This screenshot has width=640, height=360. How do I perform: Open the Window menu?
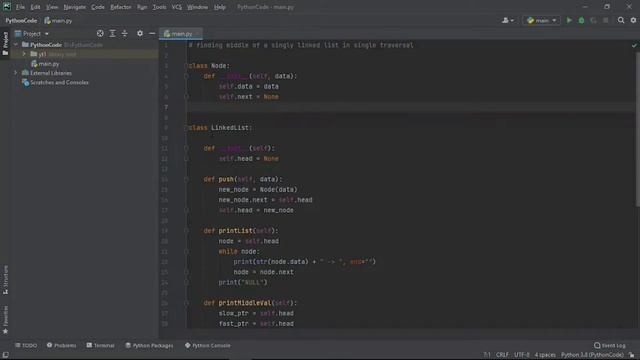[198, 7]
